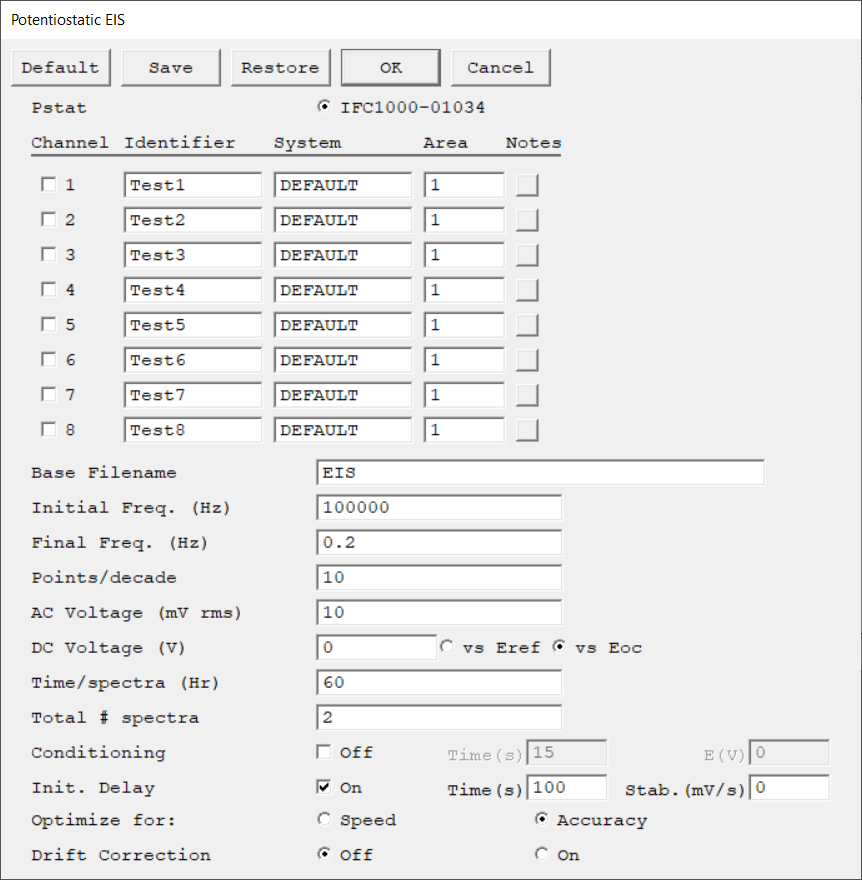Screen dimensions: 862x880
Task: Select the vs Eref radio button
Action: (x=447, y=647)
